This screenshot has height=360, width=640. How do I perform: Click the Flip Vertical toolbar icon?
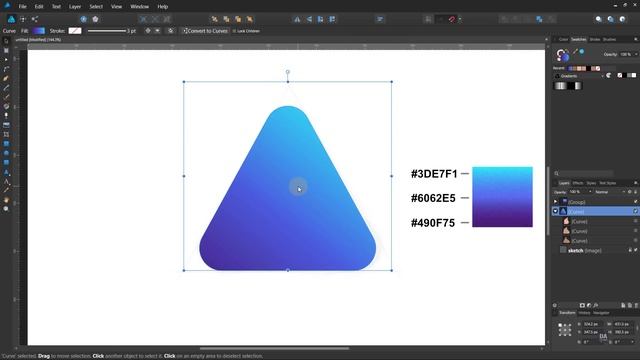pos(309,19)
